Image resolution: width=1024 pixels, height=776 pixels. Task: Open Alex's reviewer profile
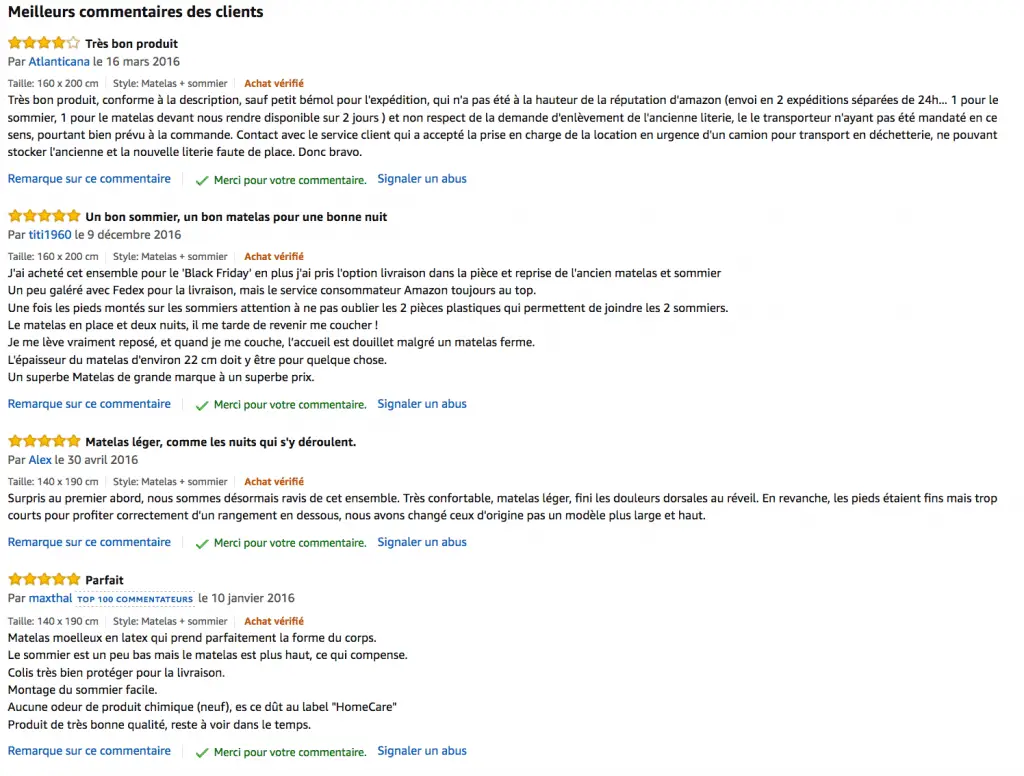(40, 460)
